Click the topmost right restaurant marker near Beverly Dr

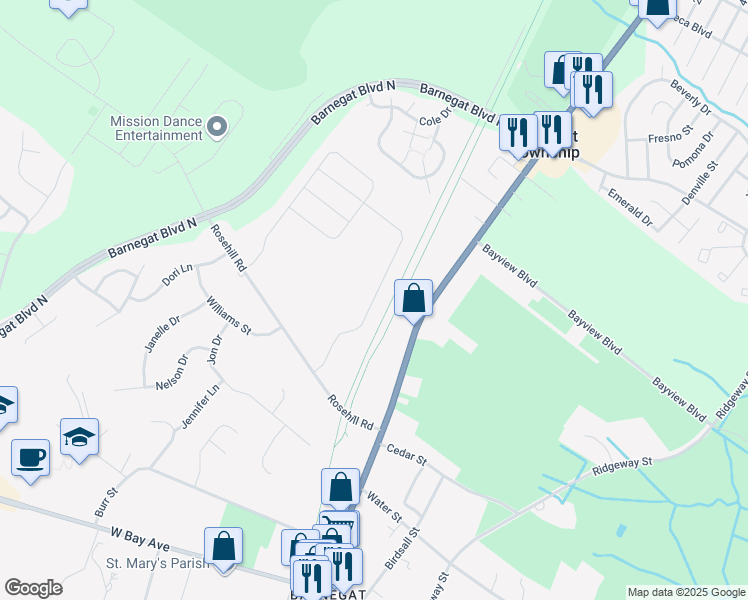click(x=593, y=92)
